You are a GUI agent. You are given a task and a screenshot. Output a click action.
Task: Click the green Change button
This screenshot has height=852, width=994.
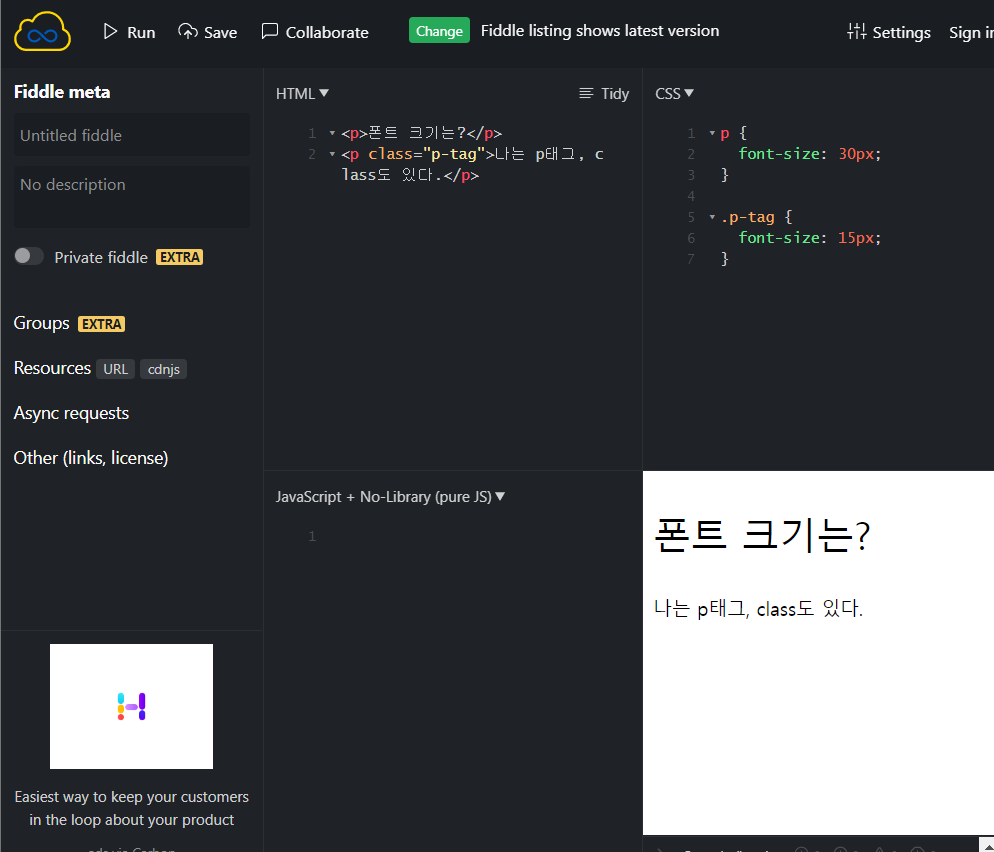pos(439,30)
